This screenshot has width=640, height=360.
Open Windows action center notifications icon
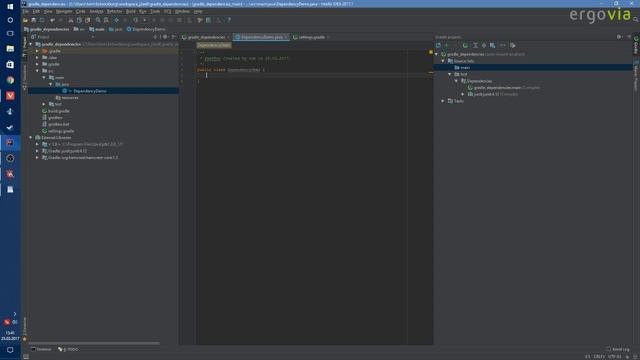10,350
